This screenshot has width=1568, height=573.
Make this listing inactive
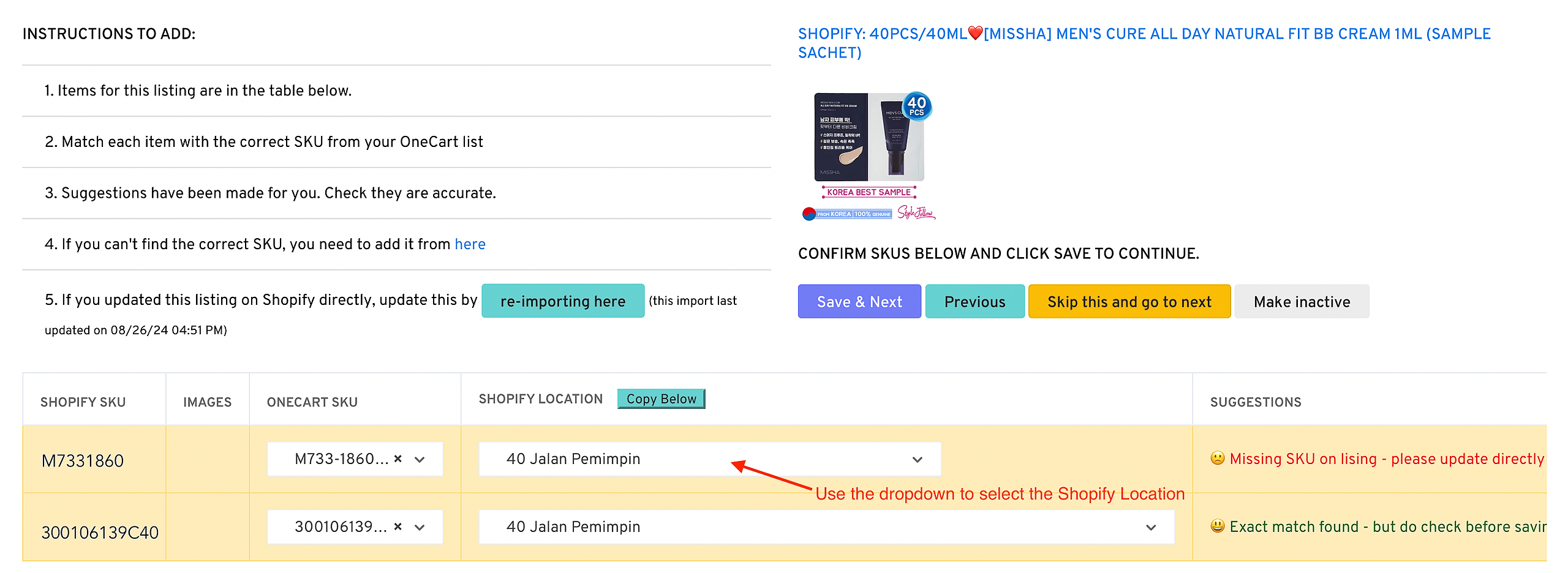[x=1301, y=302]
